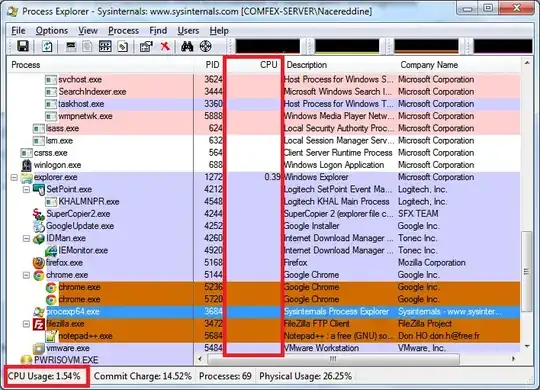Open the View menu
Viewport: 540px width, 390px height.
(x=88, y=31)
